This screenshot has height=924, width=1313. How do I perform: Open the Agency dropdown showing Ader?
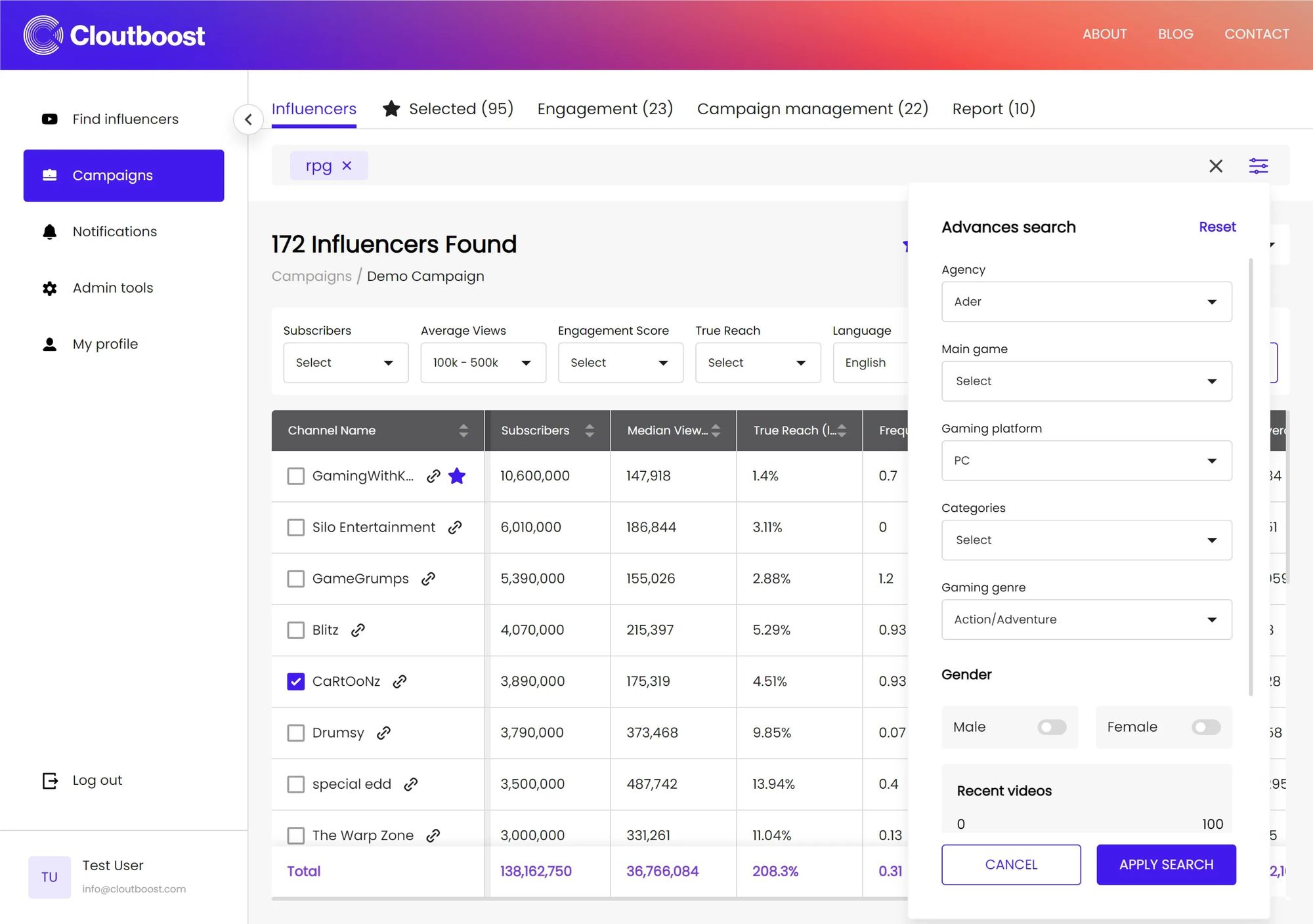1086,302
